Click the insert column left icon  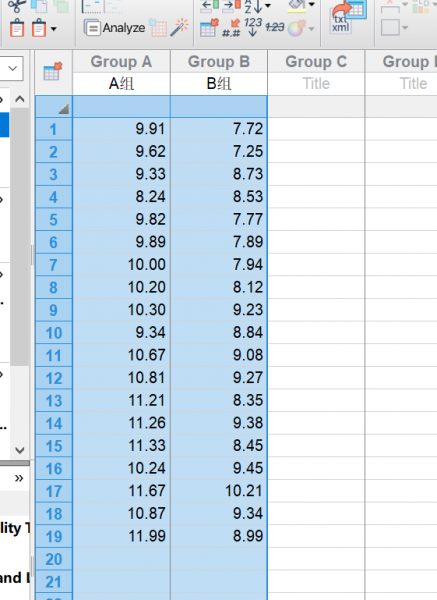pos(210,5)
